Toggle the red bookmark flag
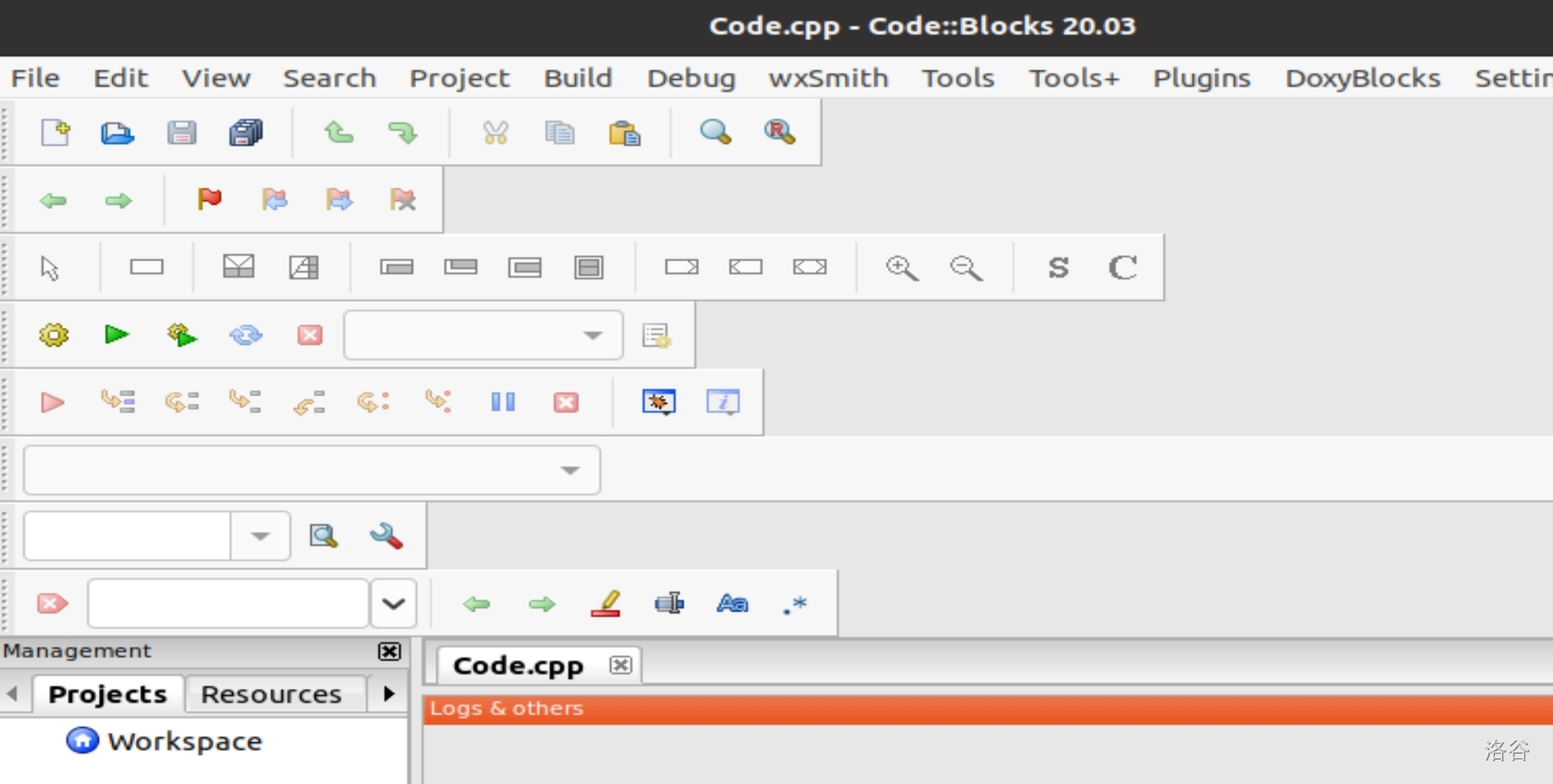This screenshot has height=784, width=1553. [x=208, y=200]
